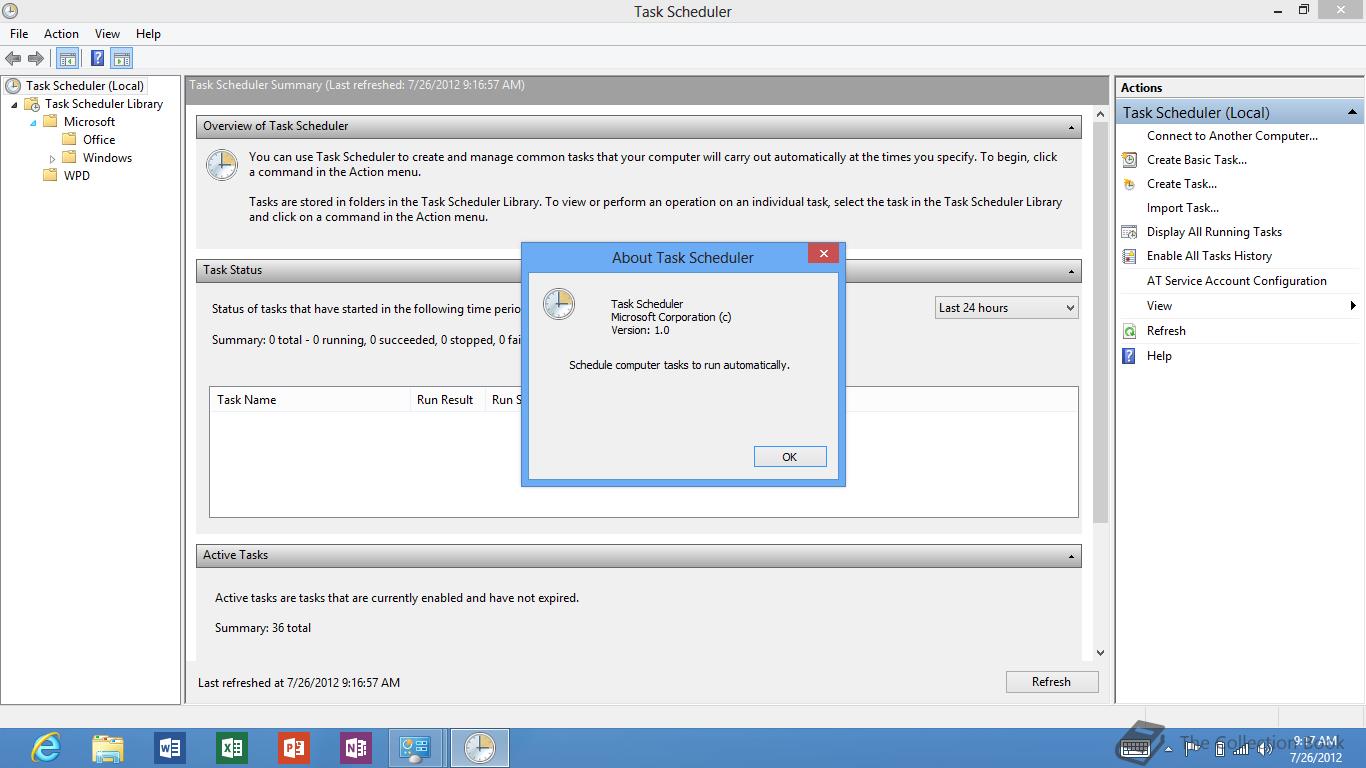
Task: Launch Word from the taskbar
Action: (170, 748)
